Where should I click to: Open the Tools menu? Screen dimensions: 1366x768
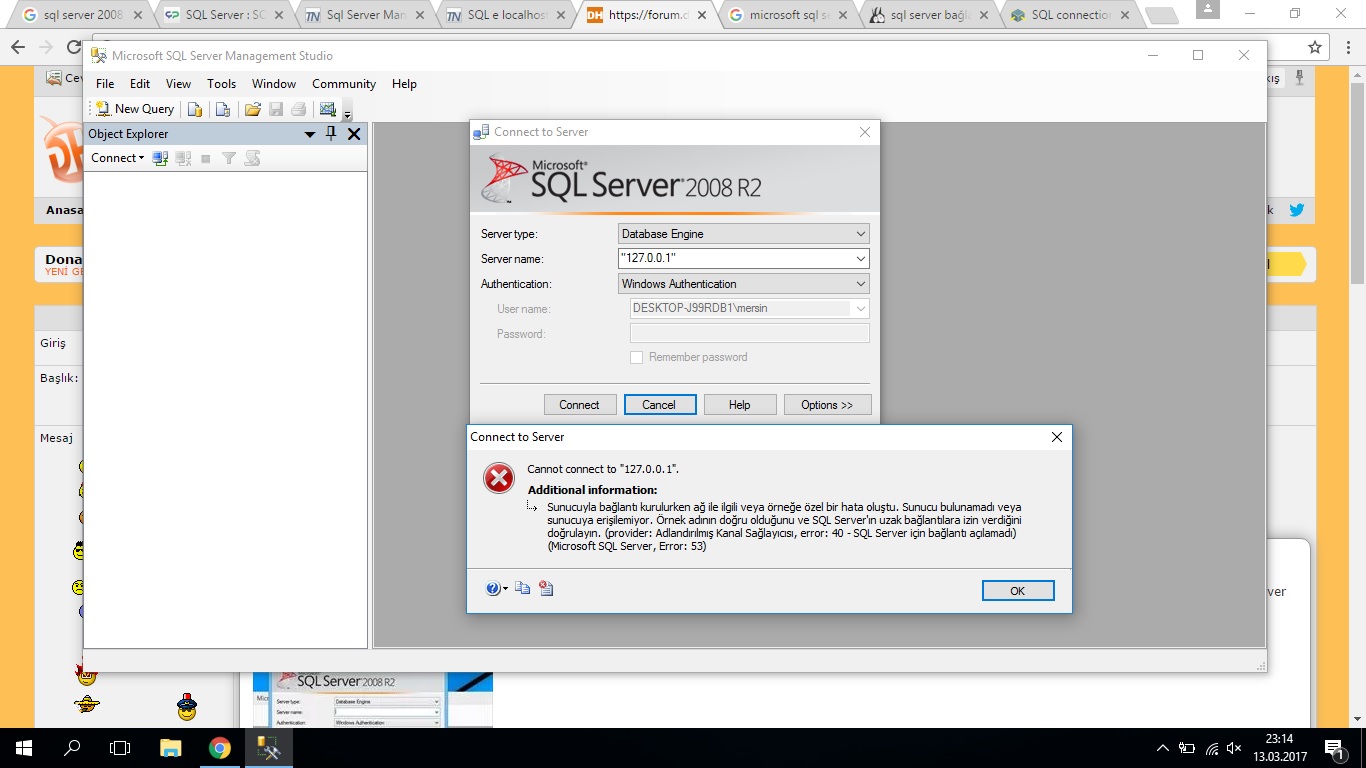222,84
